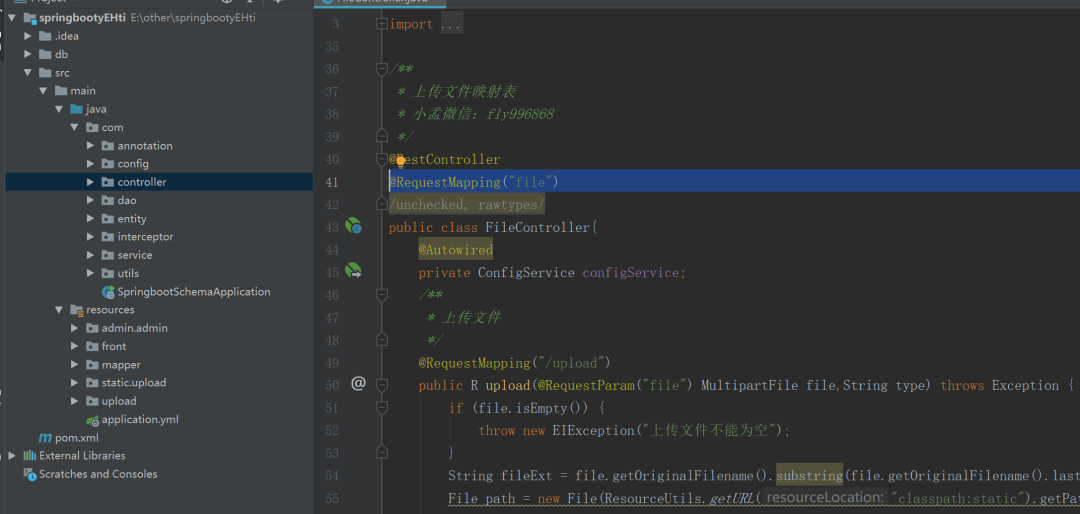Expand the entity package arrow
This screenshot has width=1080, height=514.
90,218
